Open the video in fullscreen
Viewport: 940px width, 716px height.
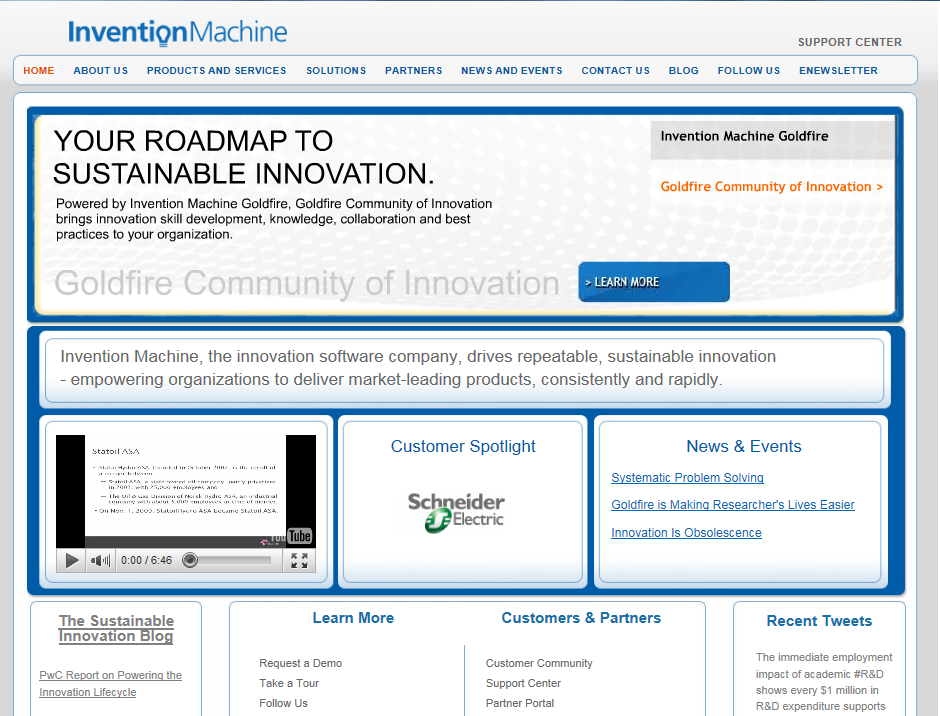click(299, 561)
